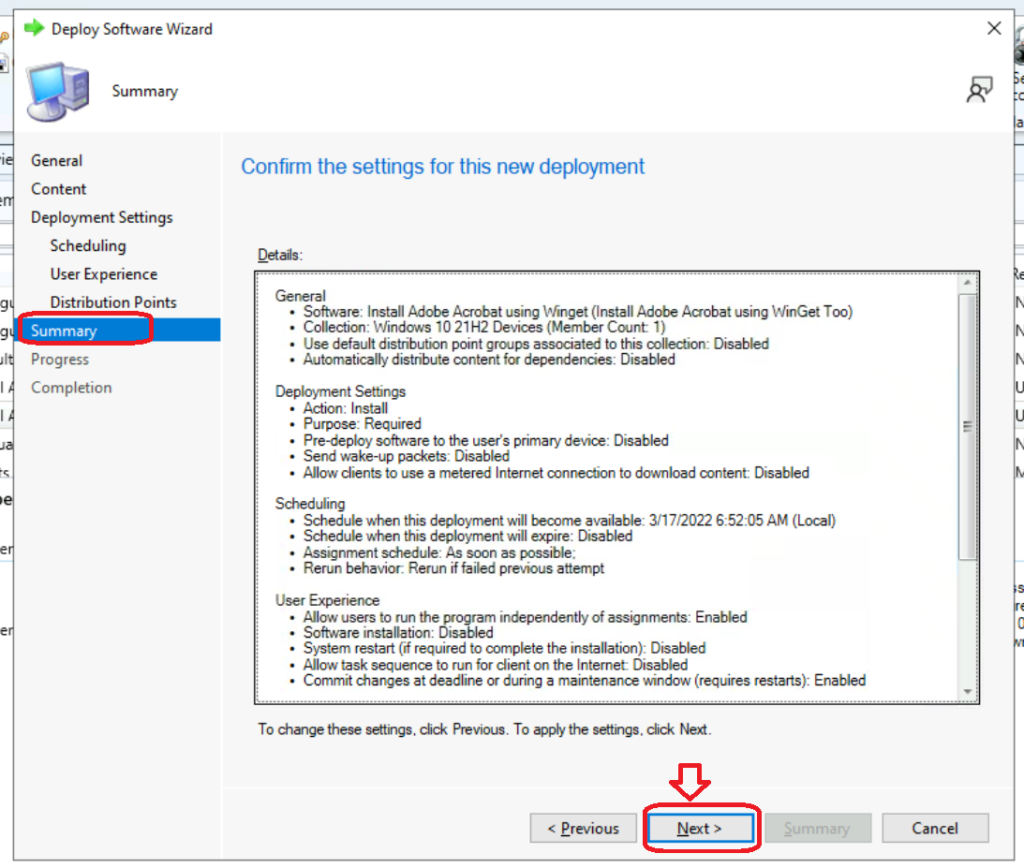Open the User Experience step

click(x=104, y=274)
